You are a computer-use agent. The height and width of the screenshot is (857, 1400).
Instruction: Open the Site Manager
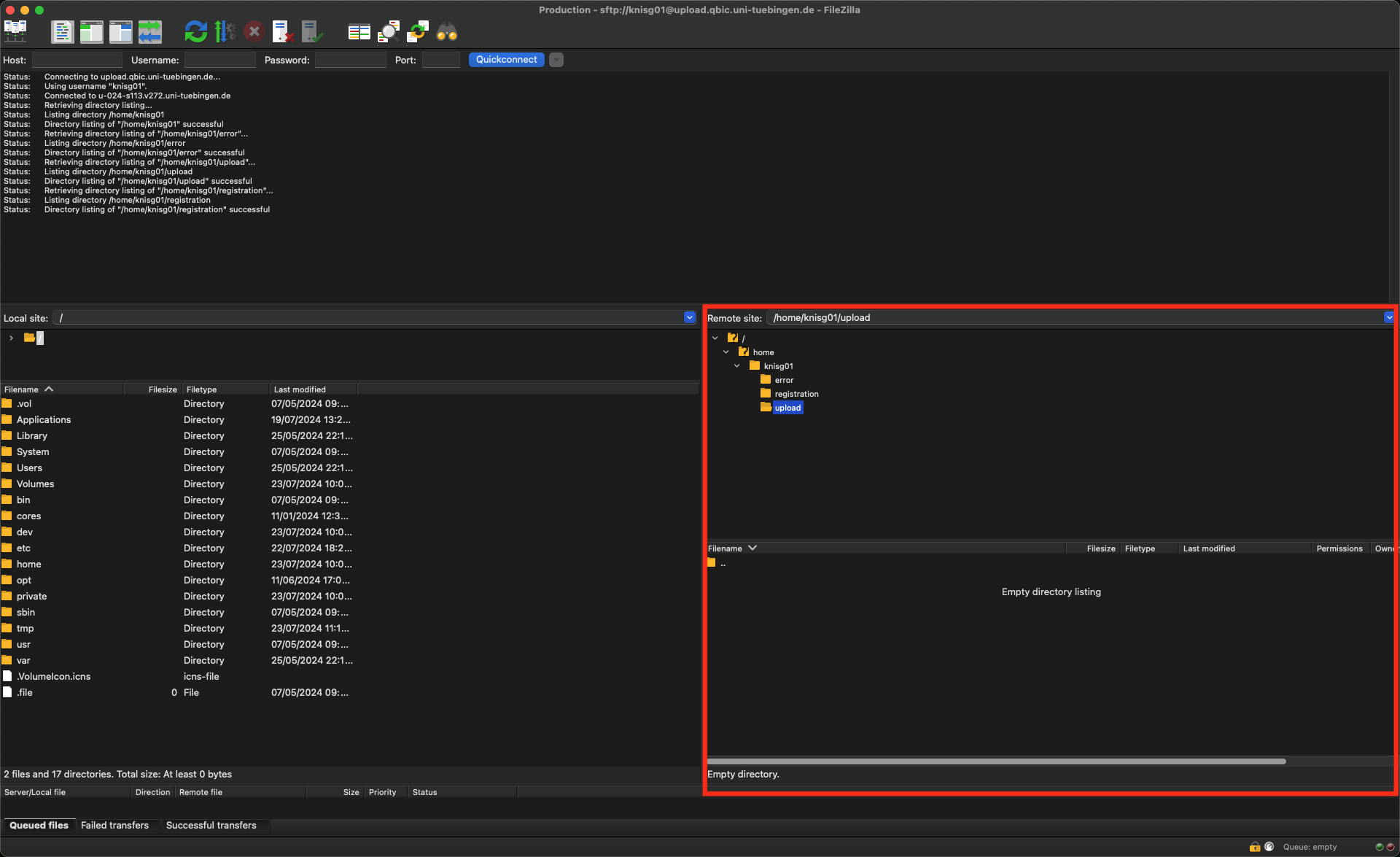coord(15,31)
